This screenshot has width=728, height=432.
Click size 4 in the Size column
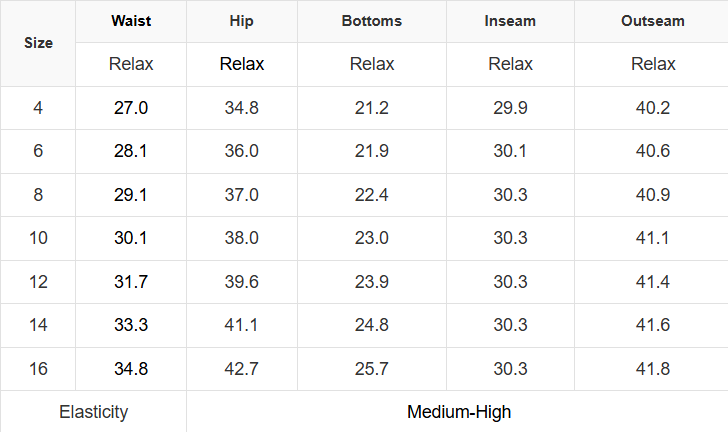[x=38, y=108]
